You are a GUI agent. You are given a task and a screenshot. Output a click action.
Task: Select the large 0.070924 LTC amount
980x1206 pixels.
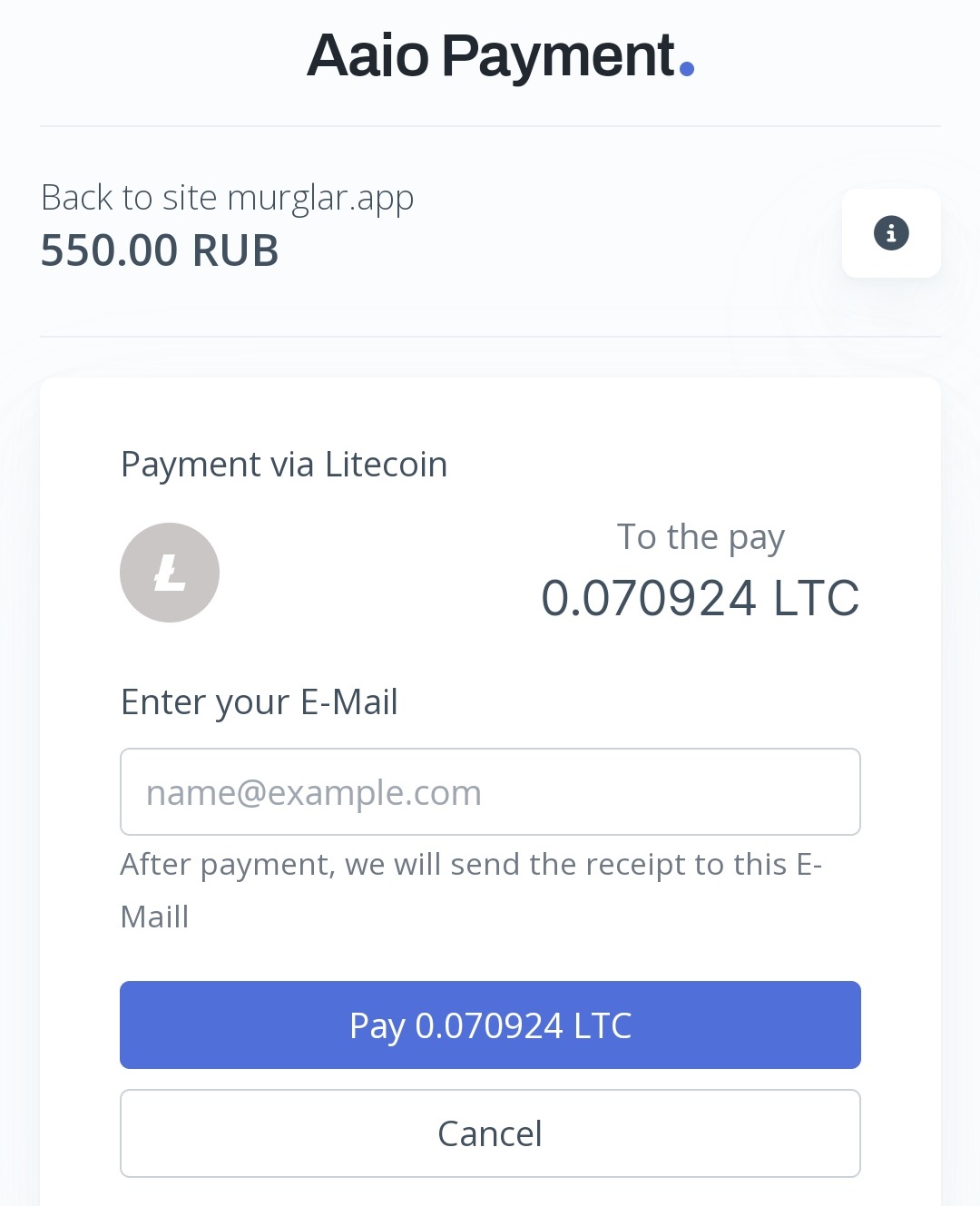coord(701,598)
